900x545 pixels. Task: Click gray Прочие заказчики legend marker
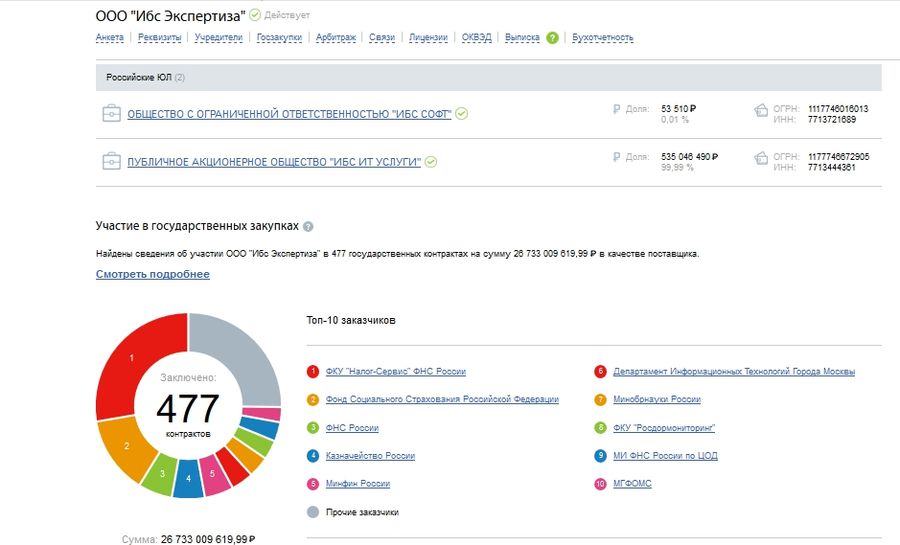[313, 512]
